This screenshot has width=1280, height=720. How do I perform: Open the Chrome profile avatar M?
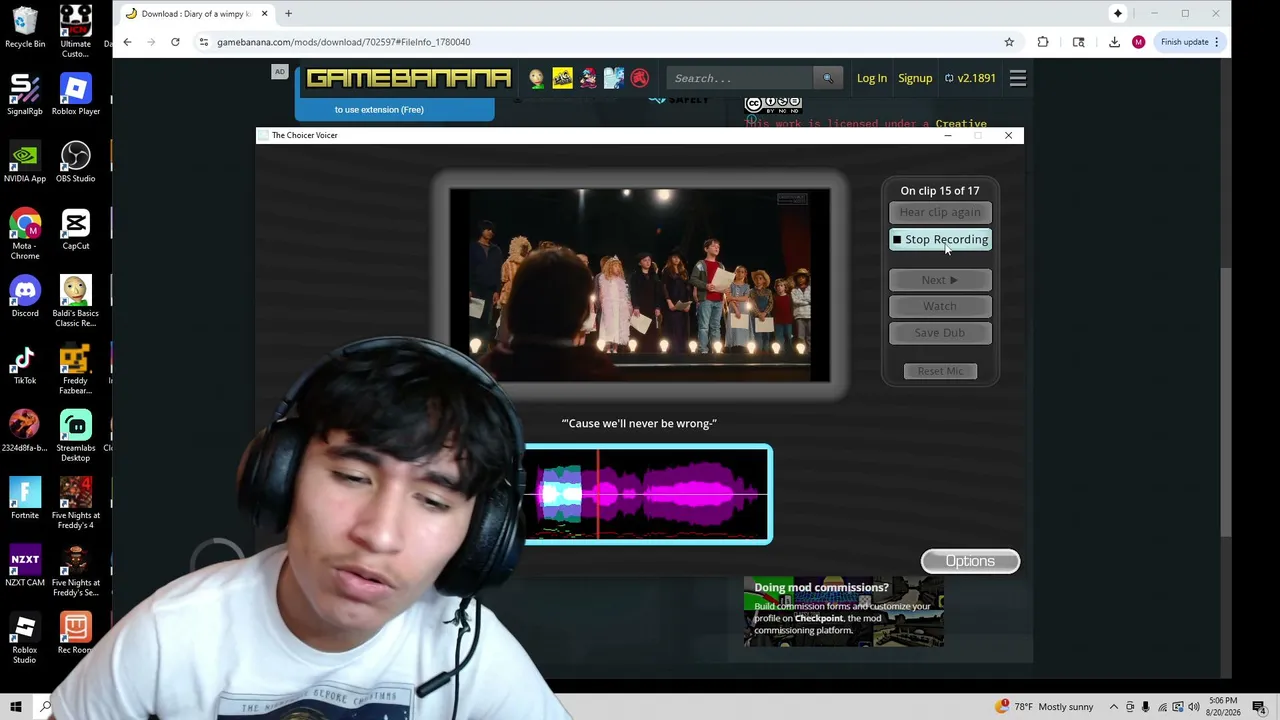pos(1138,42)
